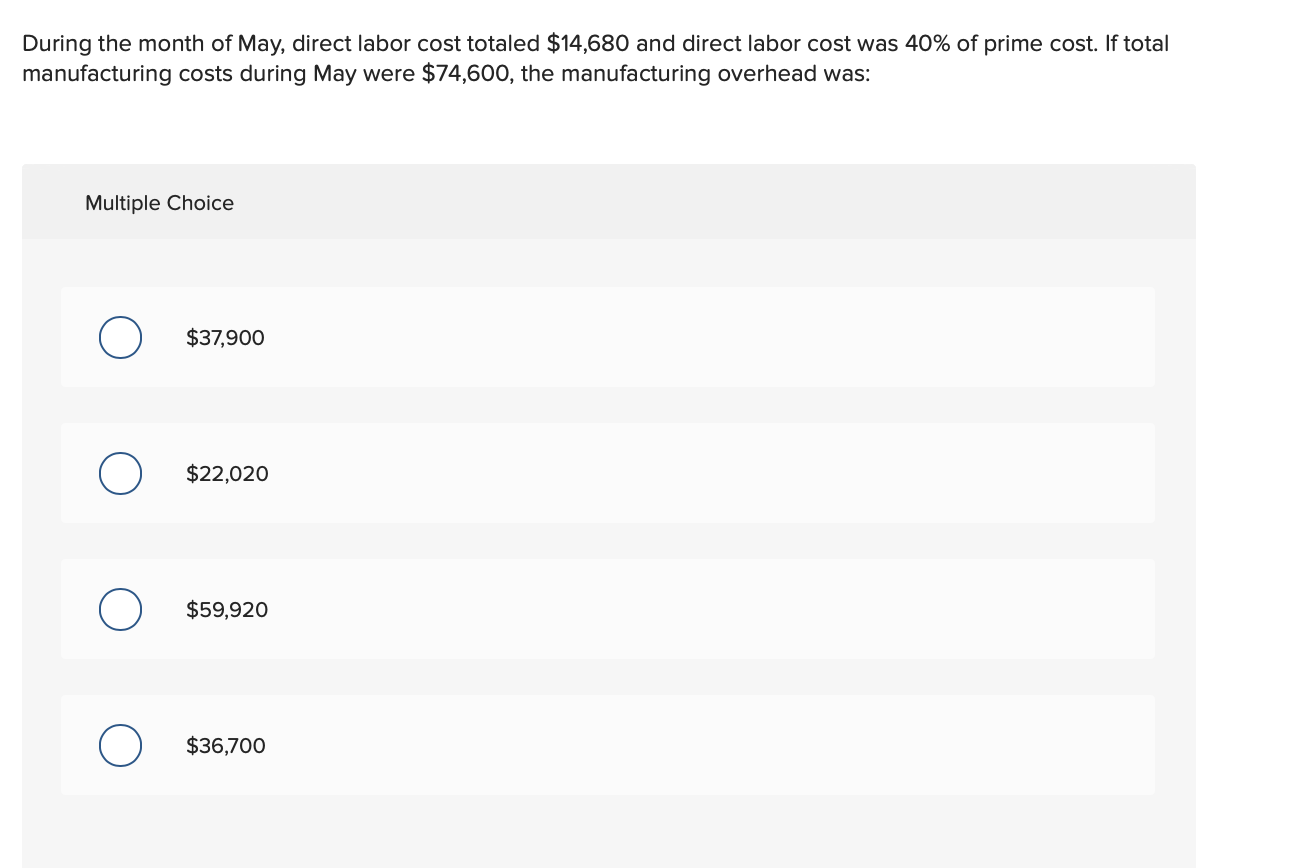Click the second answer option row
This screenshot has width=1296, height=868.
(x=608, y=473)
